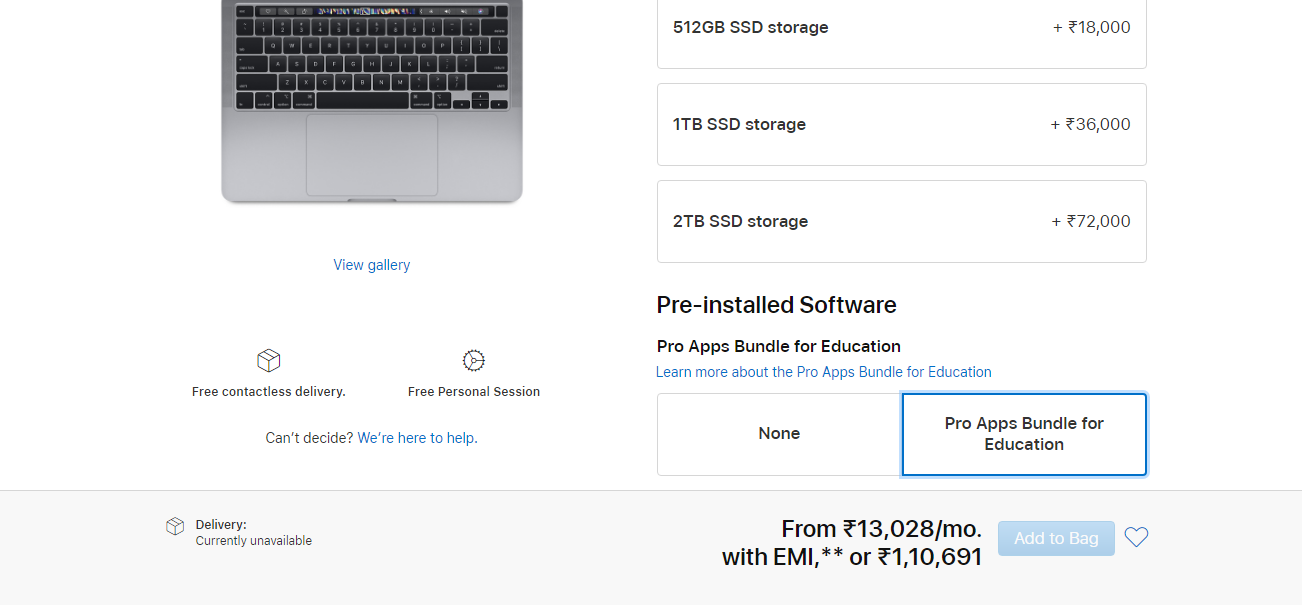Open Learn more about Pro Apps Bundle link
Screen dimensions: 1302x605
[x=823, y=372]
